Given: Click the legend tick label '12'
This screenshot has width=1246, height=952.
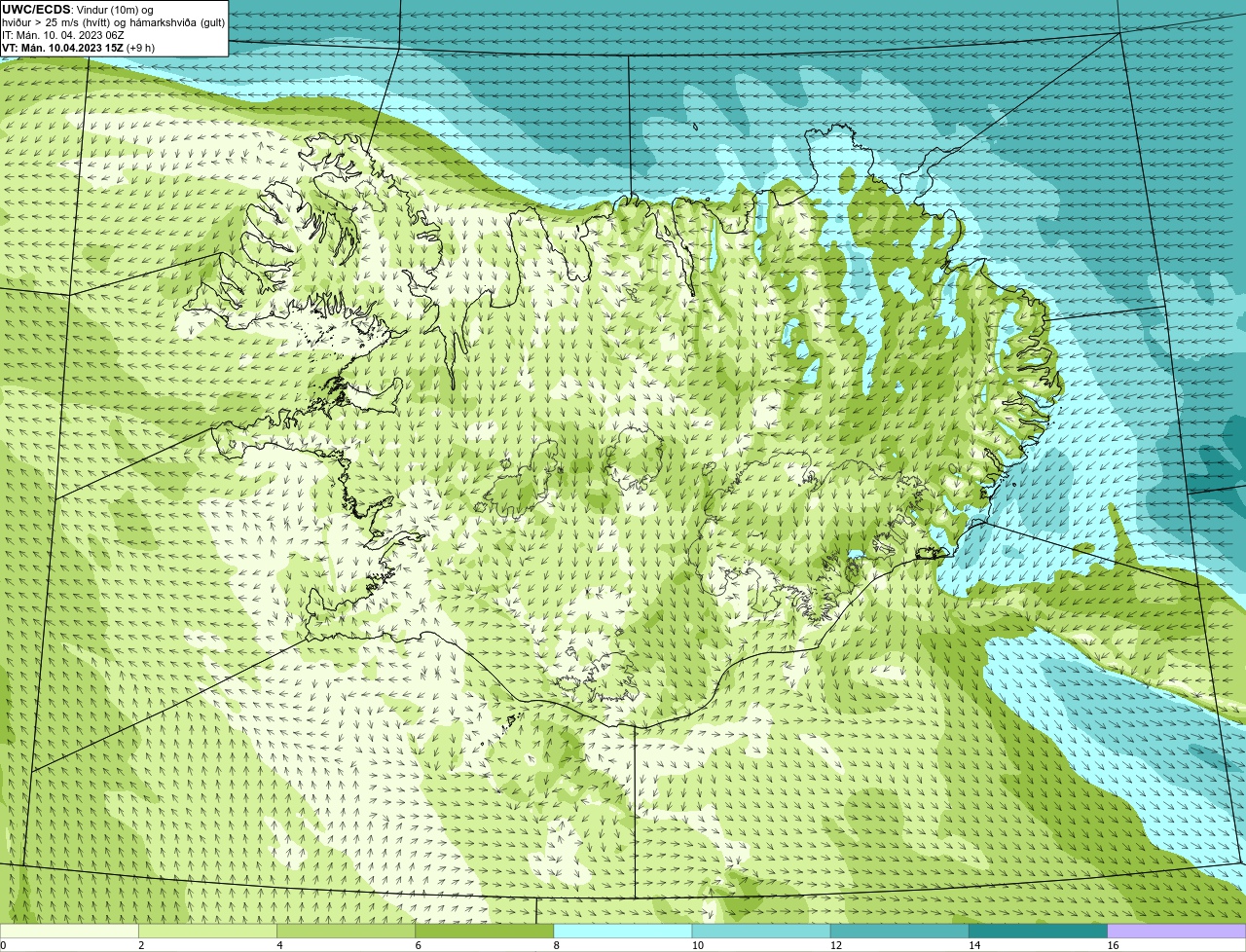Looking at the screenshot, I should point(836,945).
